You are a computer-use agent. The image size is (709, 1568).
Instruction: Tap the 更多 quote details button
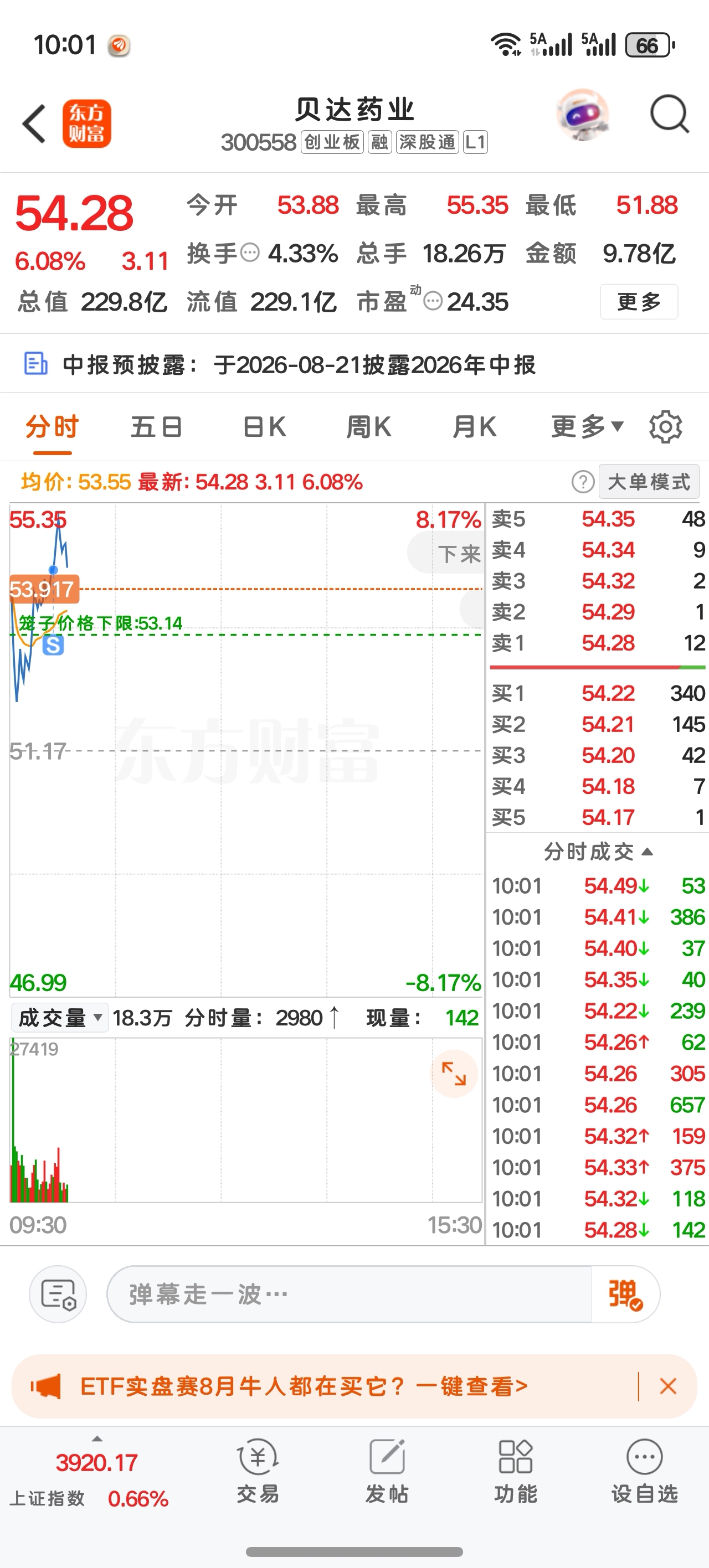coord(639,301)
